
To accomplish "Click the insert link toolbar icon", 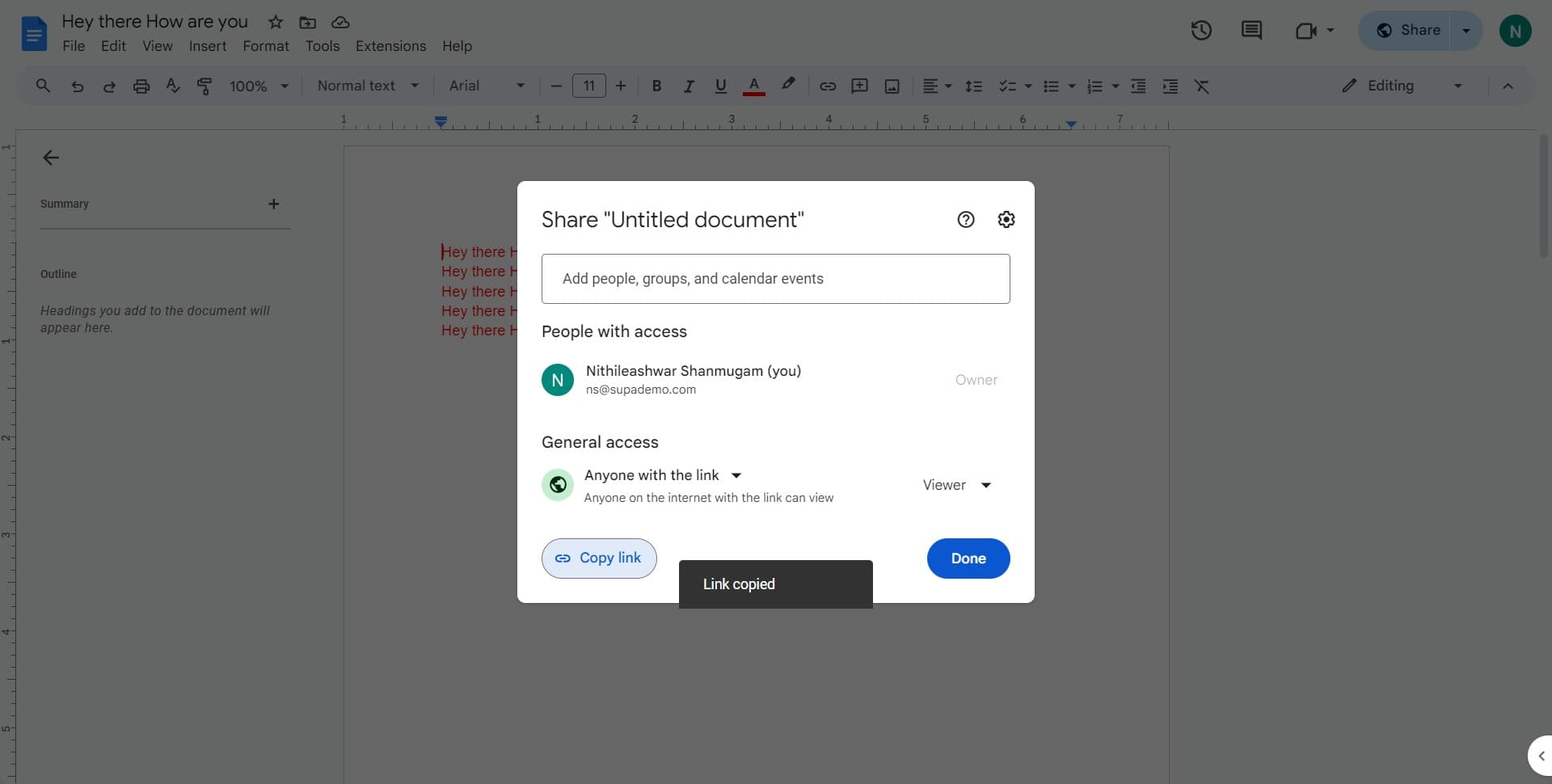I will [828, 86].
